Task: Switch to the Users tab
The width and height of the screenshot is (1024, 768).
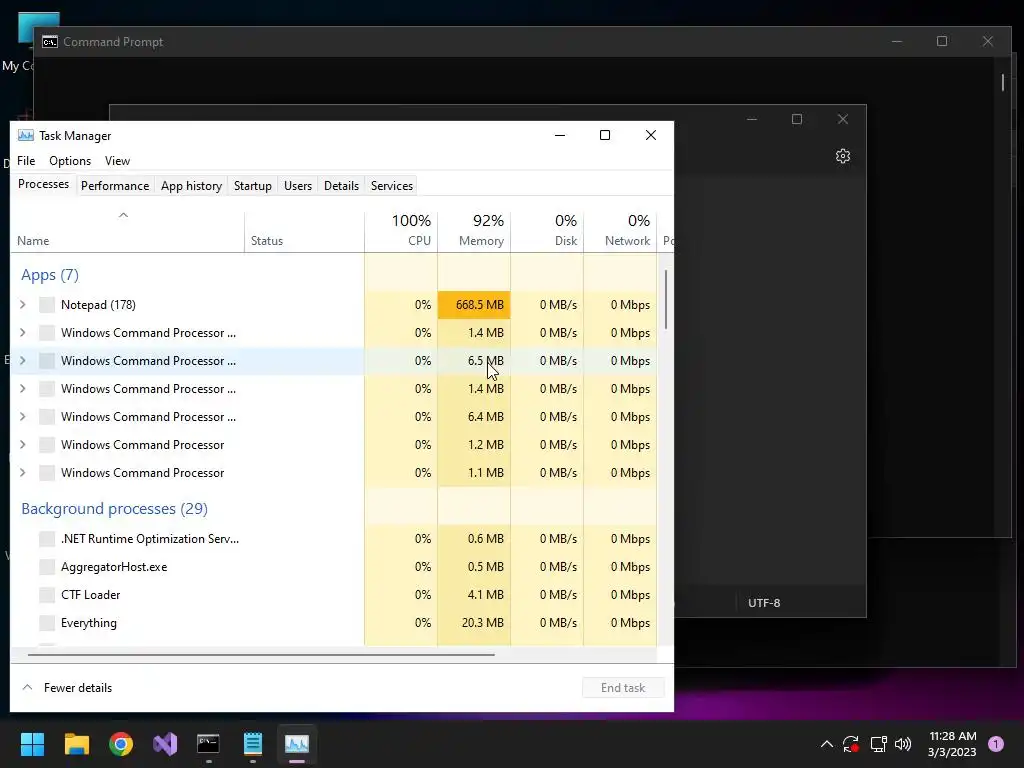Action: coord(298,186)
